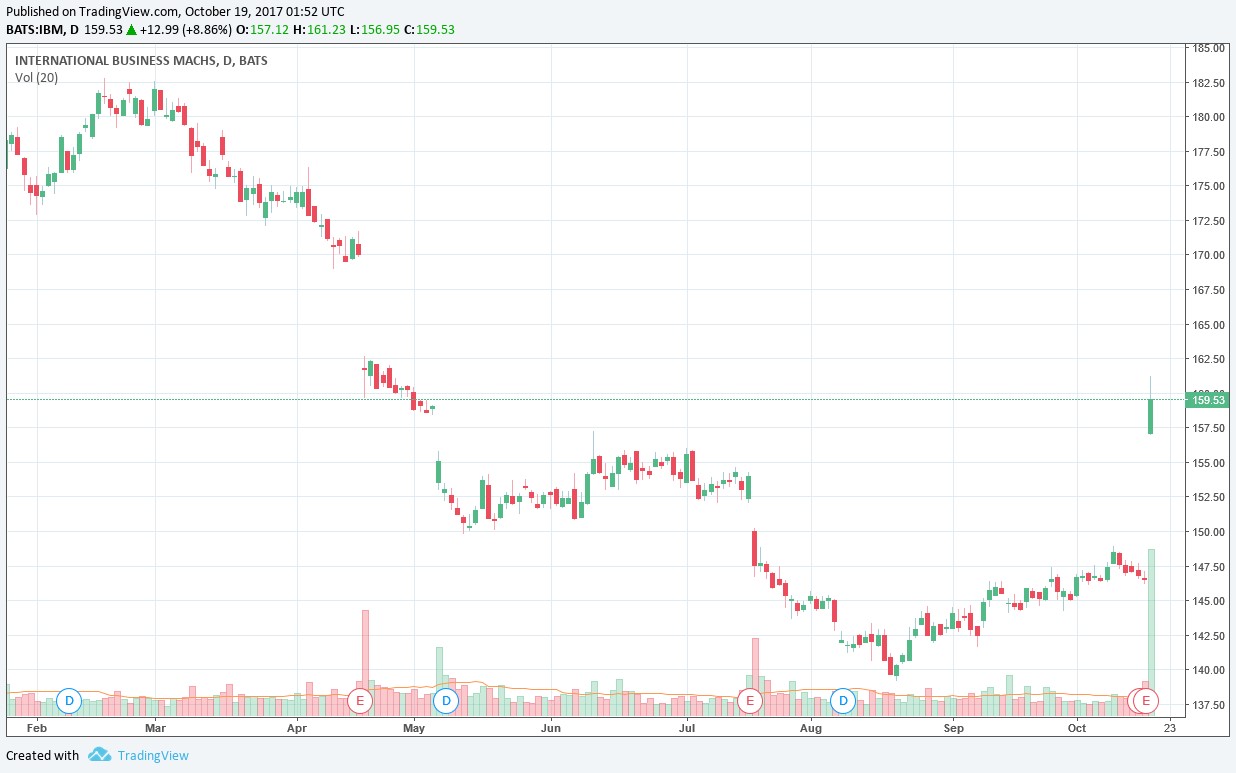Image resolution: width=1236 pixels, height=773 pixels.
Task: Click the 185.00 level on price axis
Action: pos(1208,48)
